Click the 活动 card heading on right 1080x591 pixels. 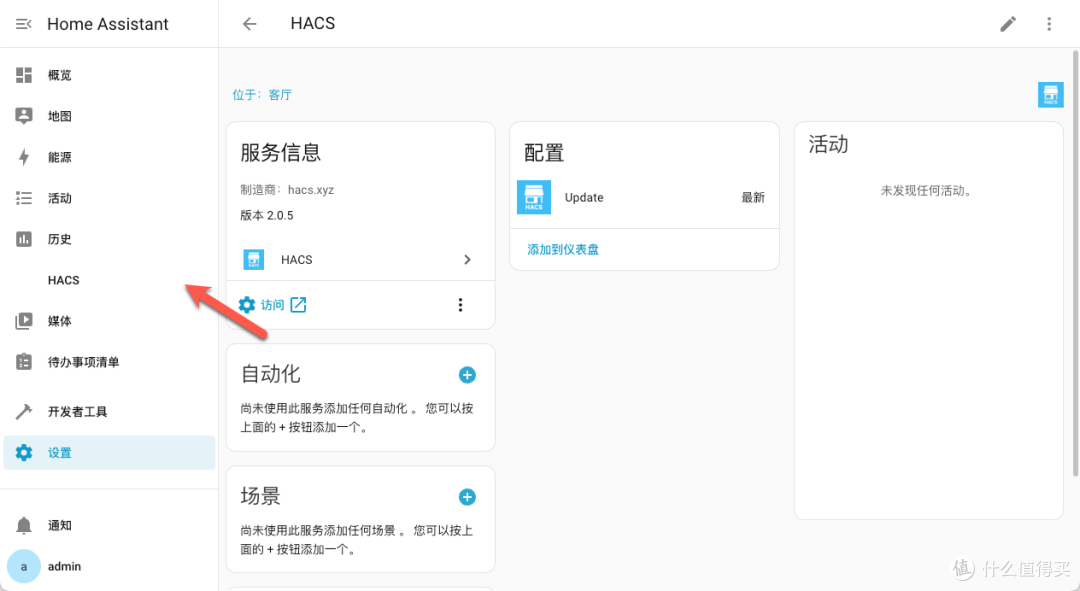828,144
